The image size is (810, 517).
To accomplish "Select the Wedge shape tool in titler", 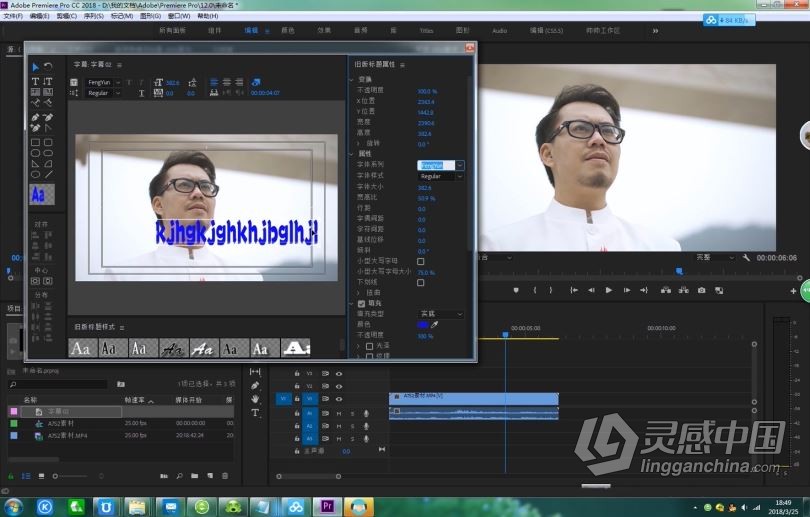I will [x=35, y=164].
